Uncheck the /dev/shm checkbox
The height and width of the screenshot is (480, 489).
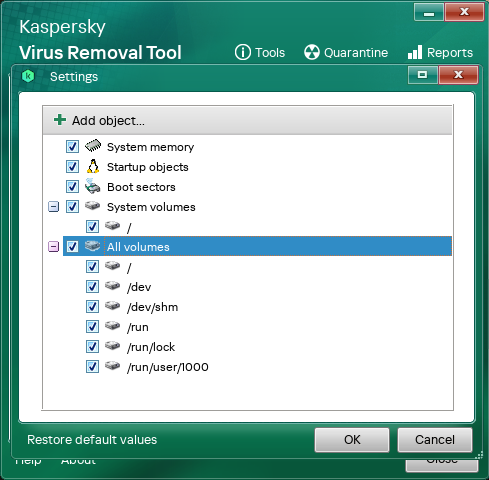point(92,306)
